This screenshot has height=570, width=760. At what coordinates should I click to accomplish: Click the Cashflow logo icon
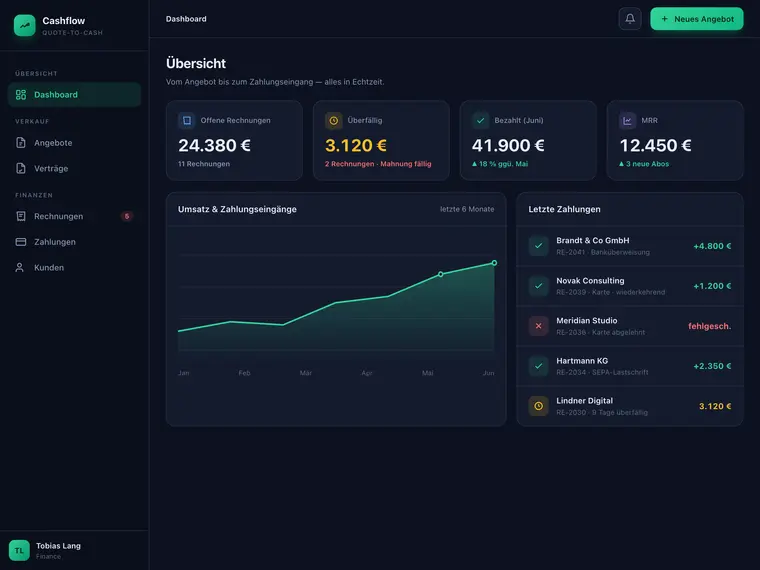point(25,25)
